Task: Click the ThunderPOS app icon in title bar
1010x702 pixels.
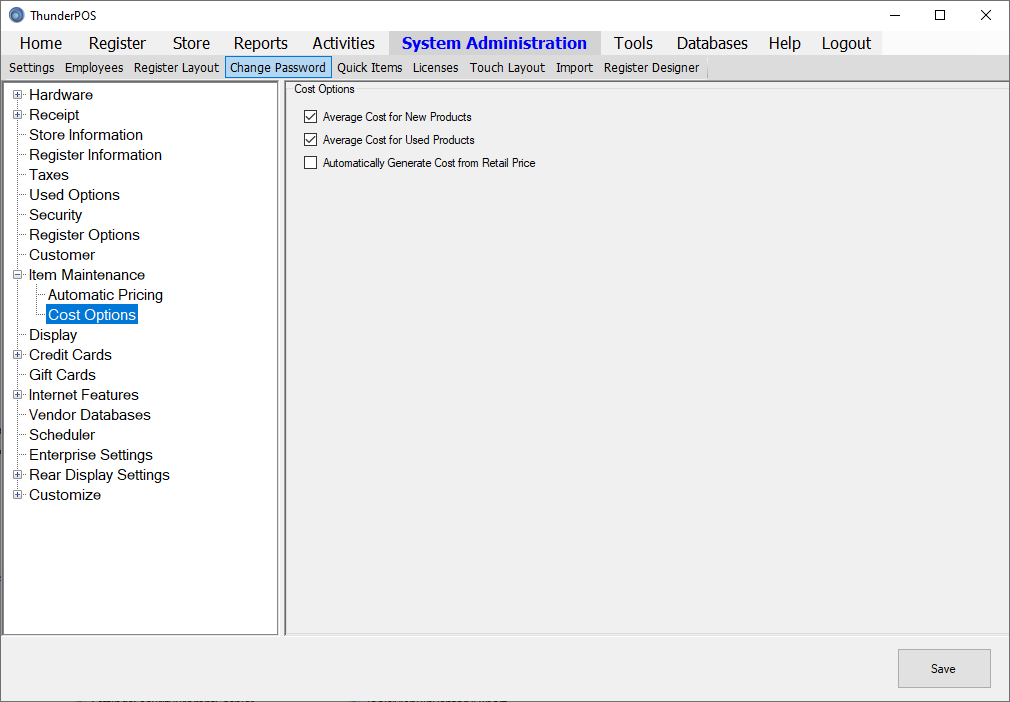Action: pos(16,15)
